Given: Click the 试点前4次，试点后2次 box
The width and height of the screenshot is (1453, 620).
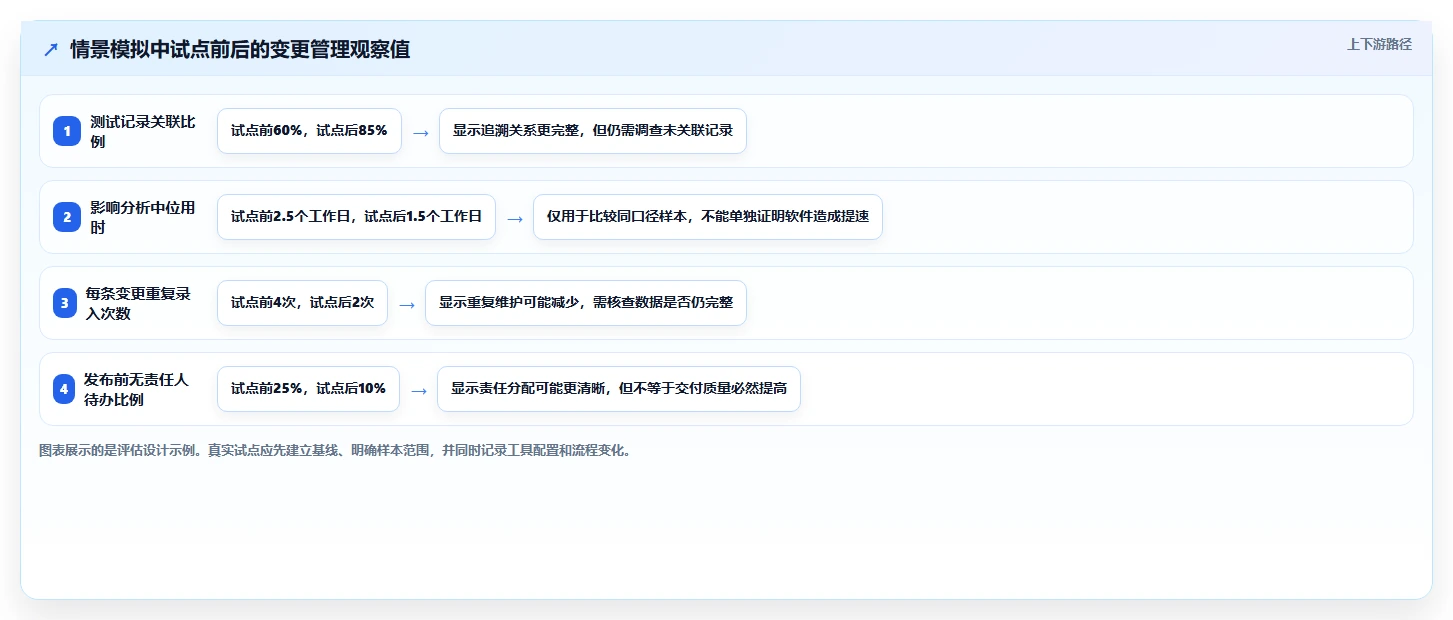Looking at the screenshot, I should [x=302, y=303].
